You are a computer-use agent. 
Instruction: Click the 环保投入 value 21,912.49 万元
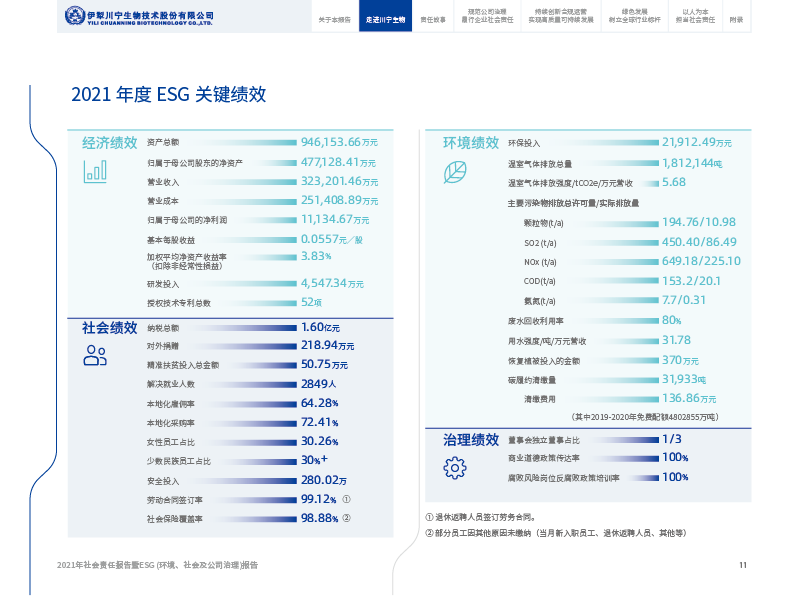click(696, 142)
